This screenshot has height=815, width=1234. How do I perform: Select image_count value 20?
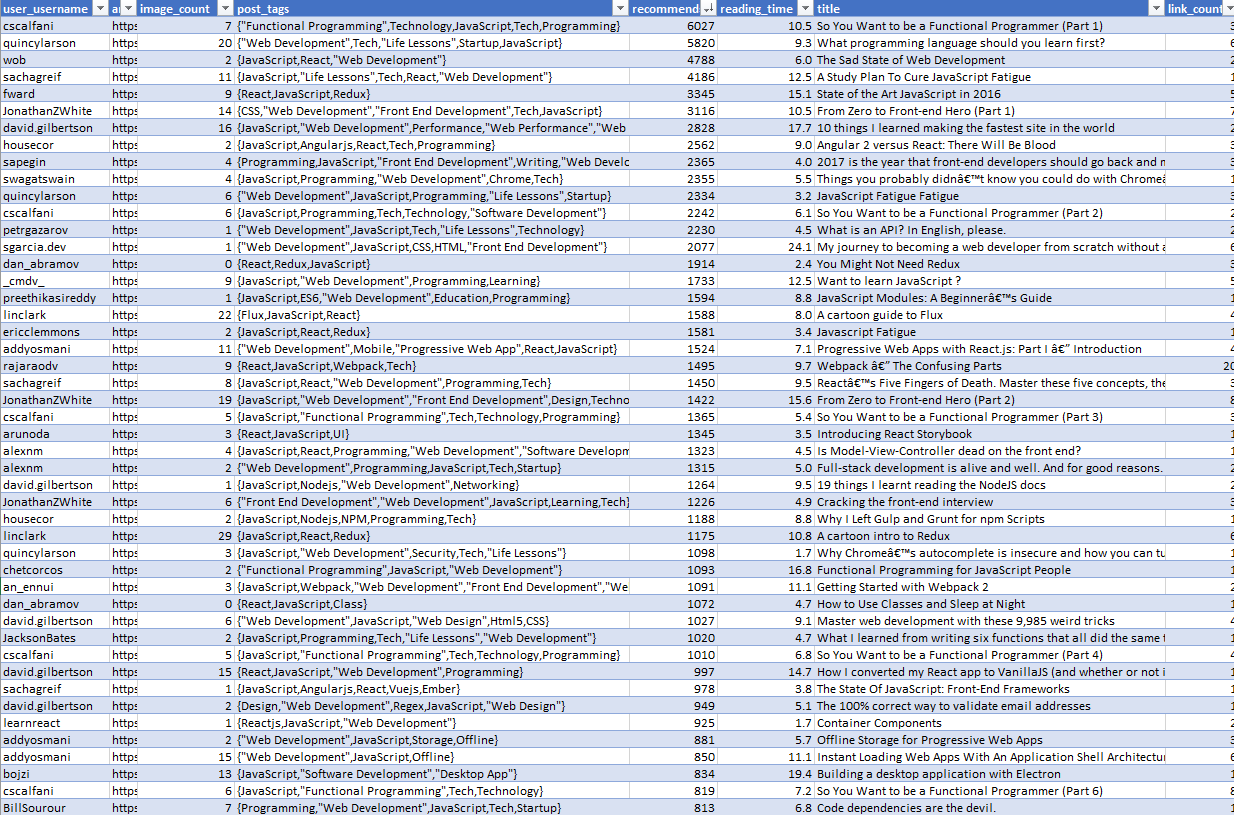(225, 43)
